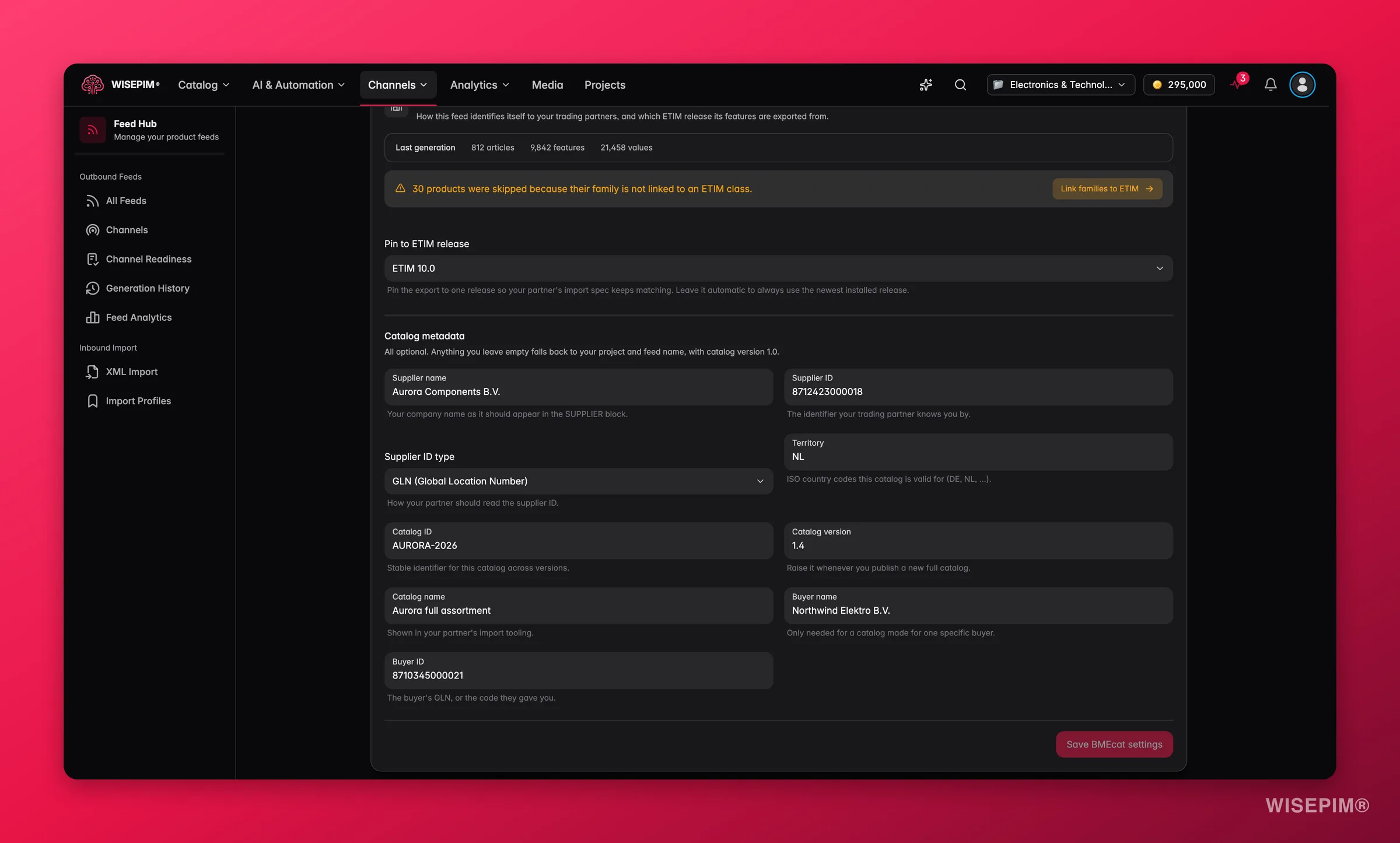1400x843 pixels.
Task: Click the 295,000 credits button
Action: click(x=1178, y=85)
